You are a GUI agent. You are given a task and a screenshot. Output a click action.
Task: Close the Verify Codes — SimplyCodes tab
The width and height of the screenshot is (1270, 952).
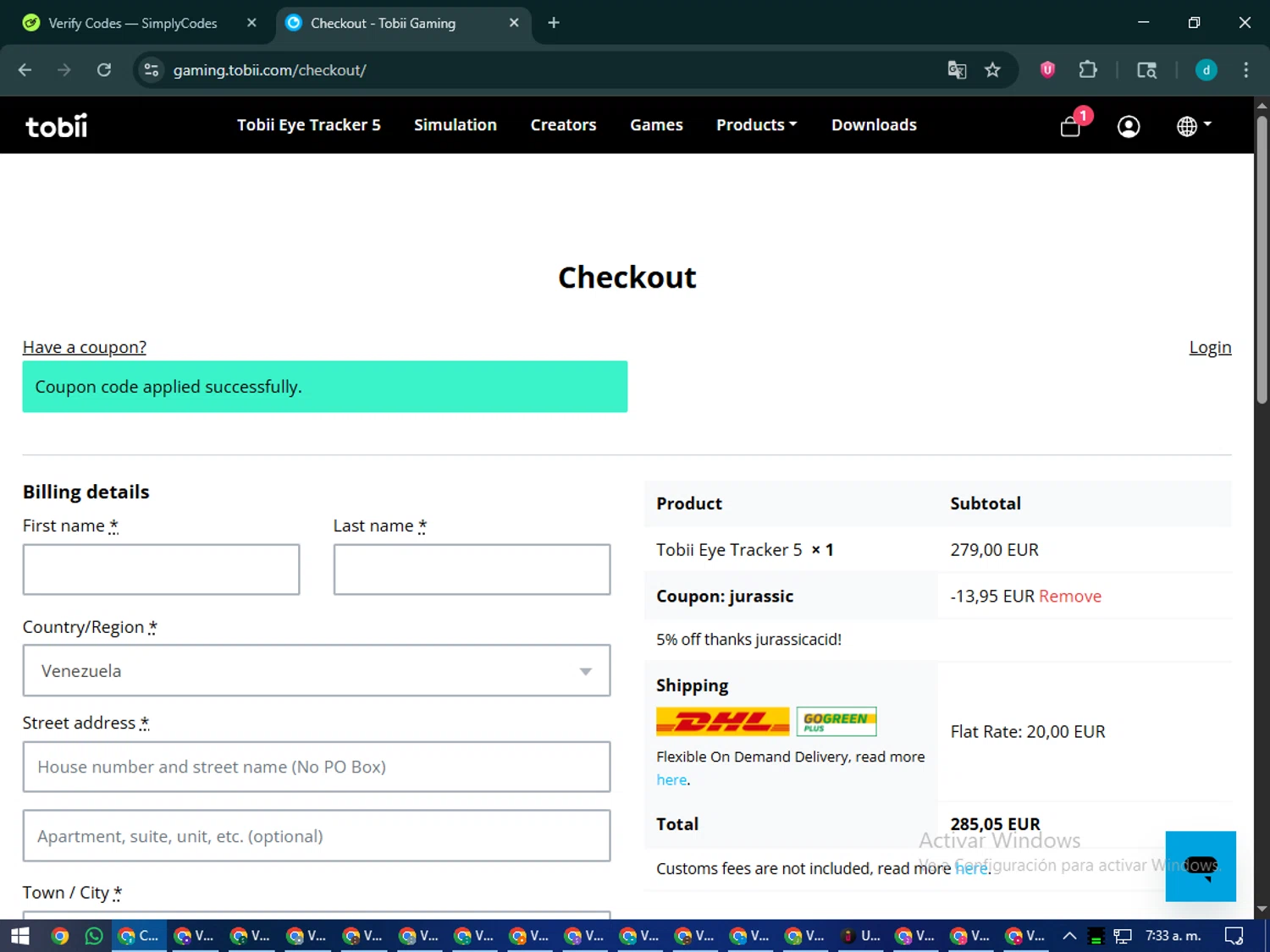pyautogui.click(x=251, y=23)
